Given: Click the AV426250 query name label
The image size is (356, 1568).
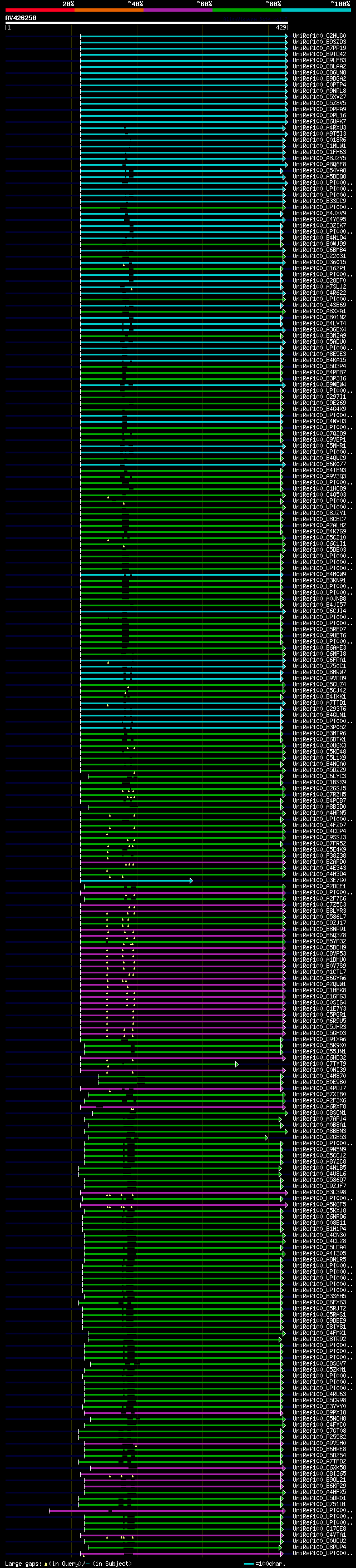Looking at the screenshot, I should click(21, 18).
